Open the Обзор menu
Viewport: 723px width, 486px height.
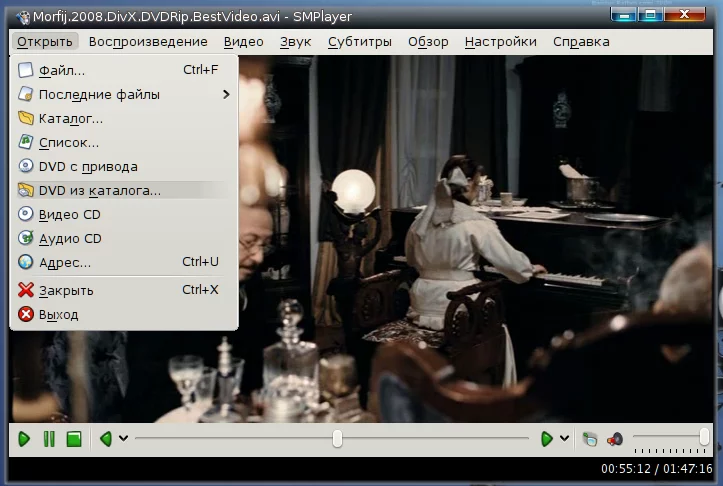(x=428, y=41)
